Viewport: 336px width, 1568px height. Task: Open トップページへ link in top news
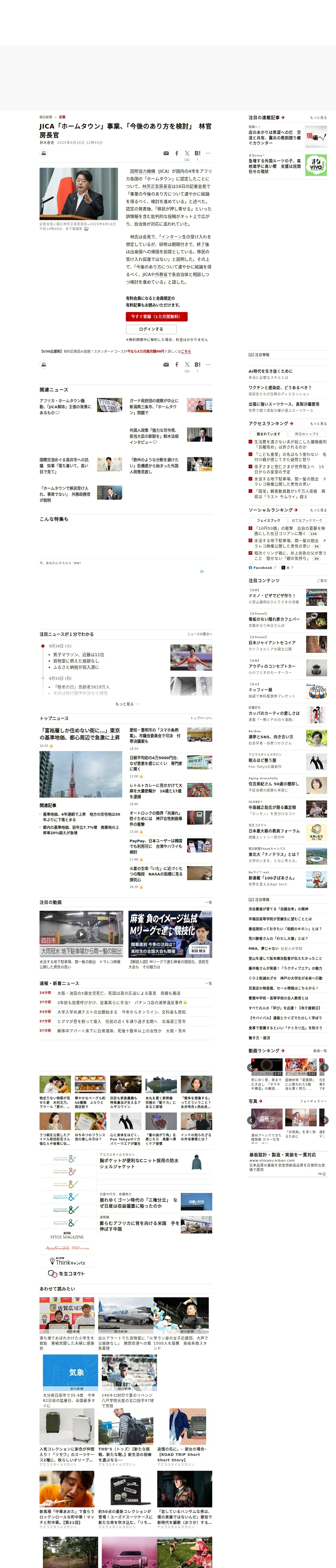pyautogui.click(x=201, y=718)
